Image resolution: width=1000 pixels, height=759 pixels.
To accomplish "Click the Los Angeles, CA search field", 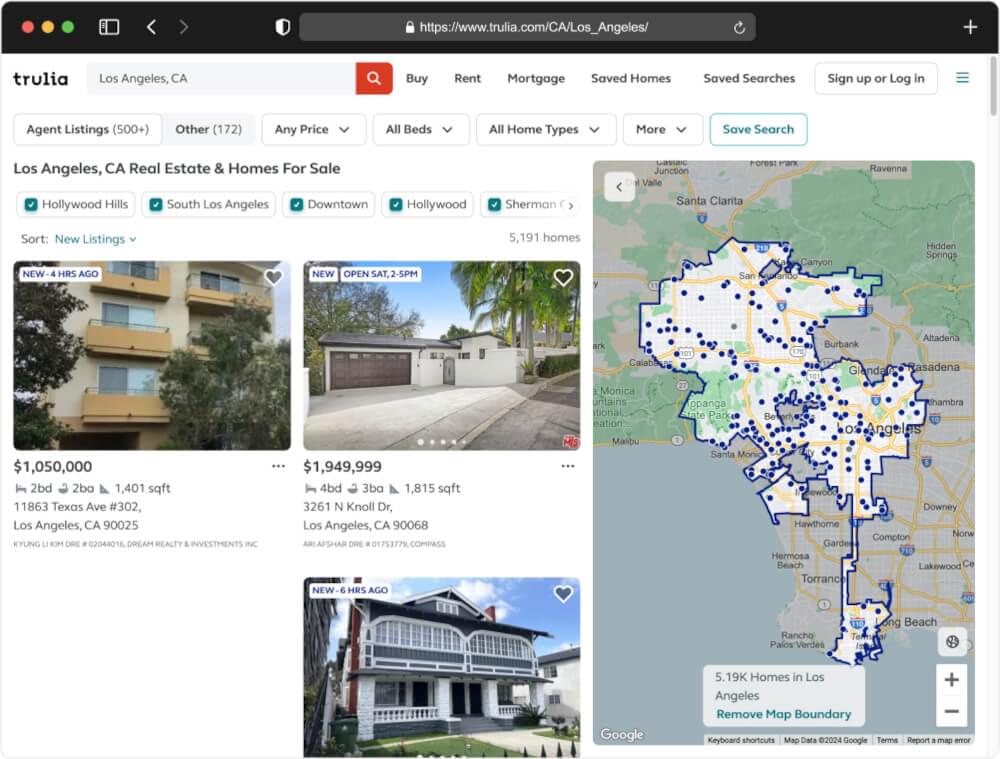I will (x=220, y=77).
